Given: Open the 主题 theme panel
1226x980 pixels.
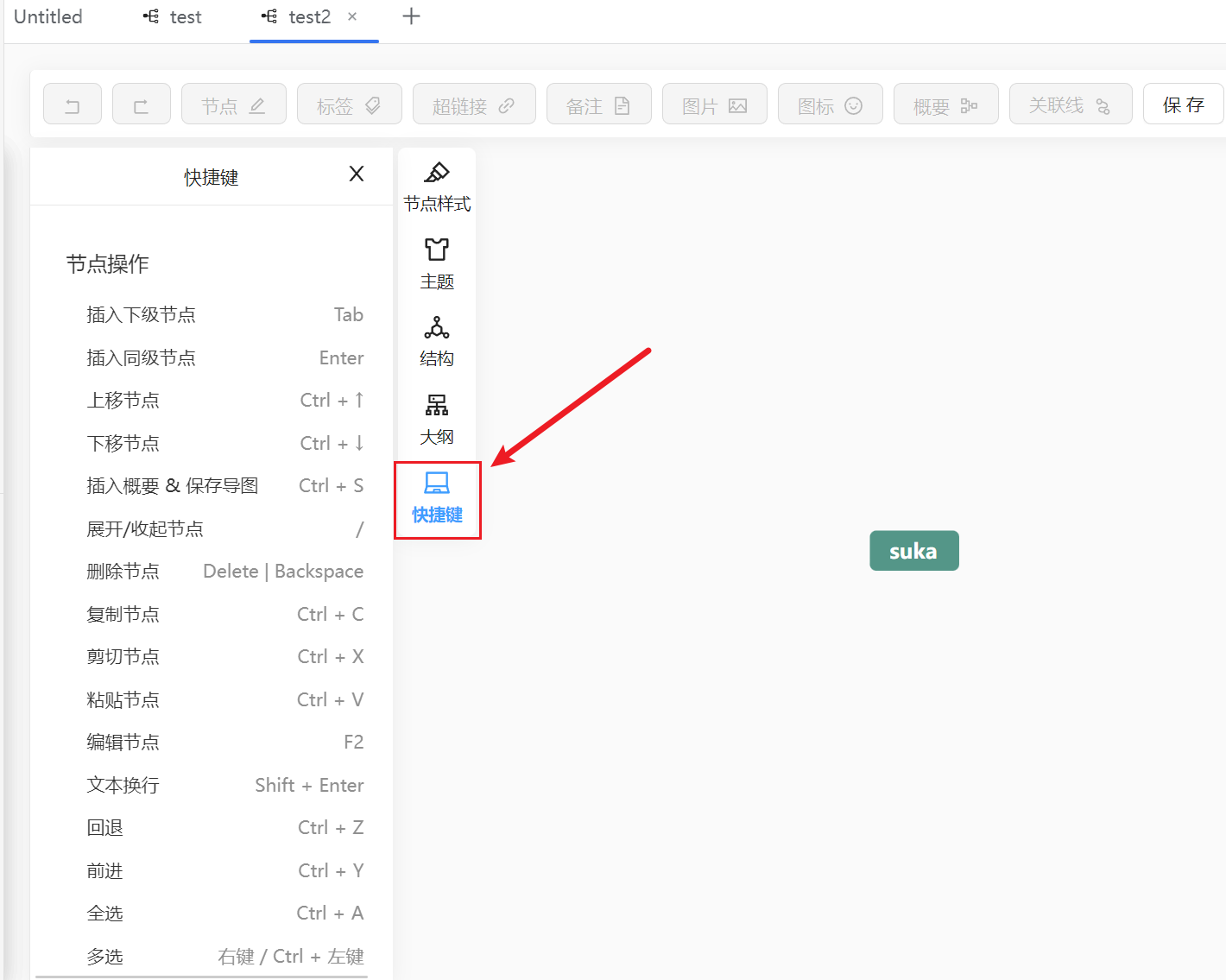Looking at the screenshot, I should point(437,264).
